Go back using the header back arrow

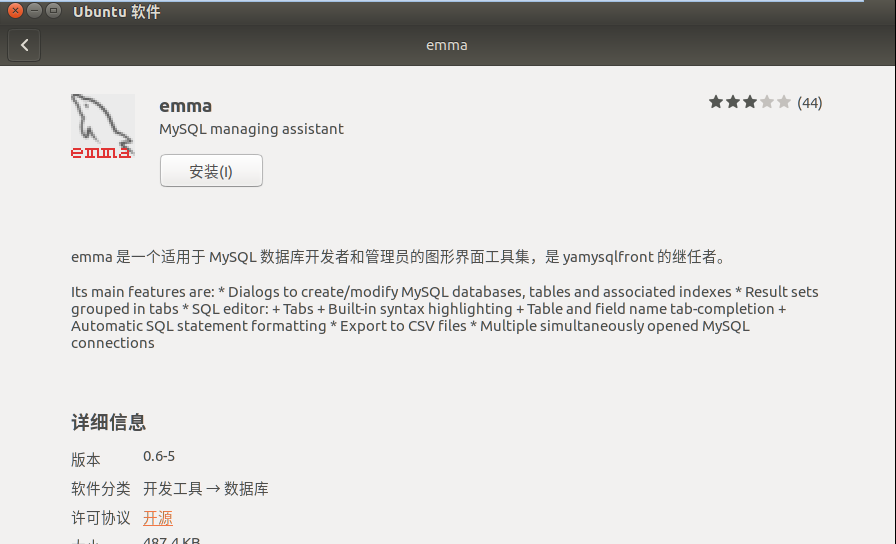tap(24, 45)
